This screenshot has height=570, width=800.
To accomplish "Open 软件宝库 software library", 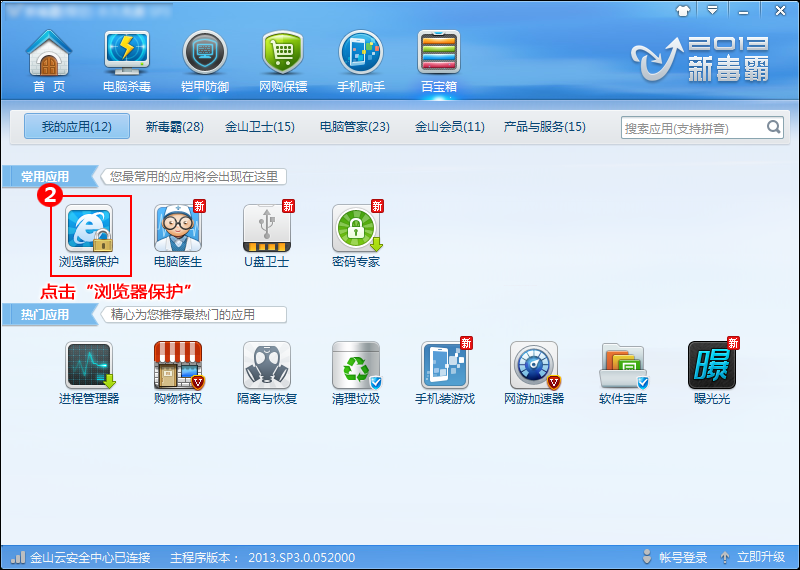I will 623,373.
